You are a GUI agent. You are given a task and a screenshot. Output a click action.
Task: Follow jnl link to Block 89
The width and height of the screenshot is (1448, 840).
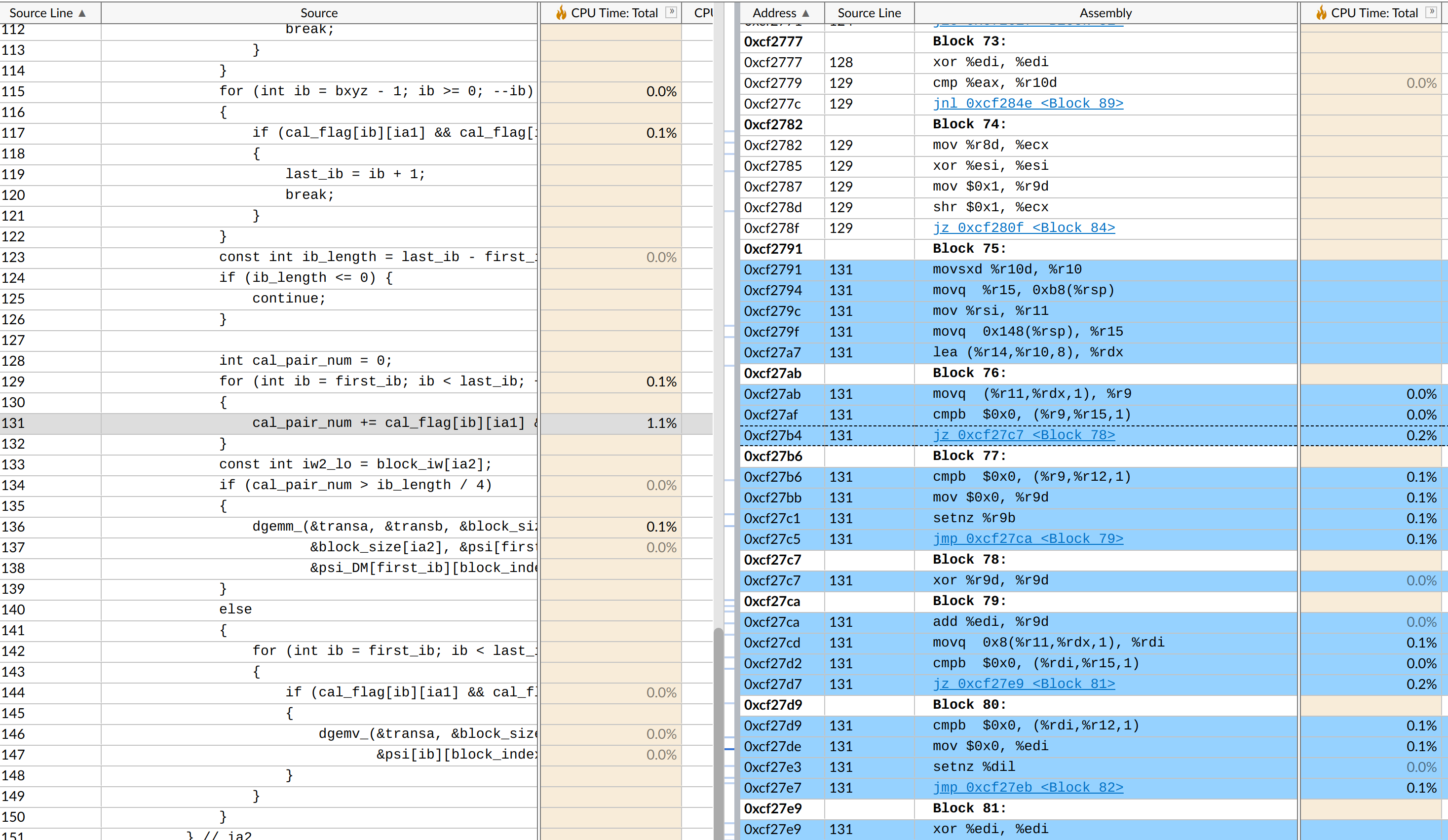[1028, 104]
